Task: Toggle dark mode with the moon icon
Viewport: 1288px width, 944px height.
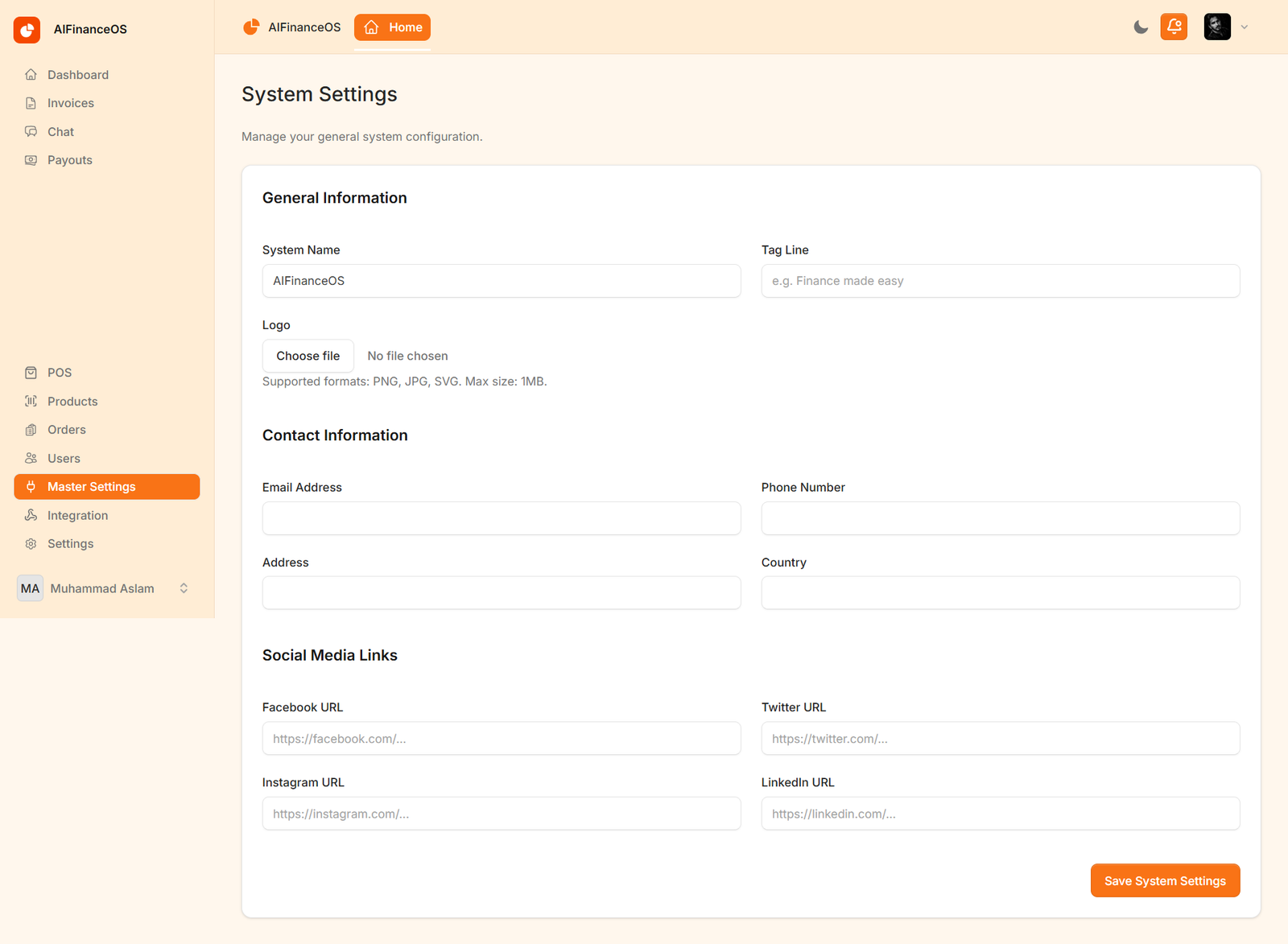Action: click(1141, 27)
